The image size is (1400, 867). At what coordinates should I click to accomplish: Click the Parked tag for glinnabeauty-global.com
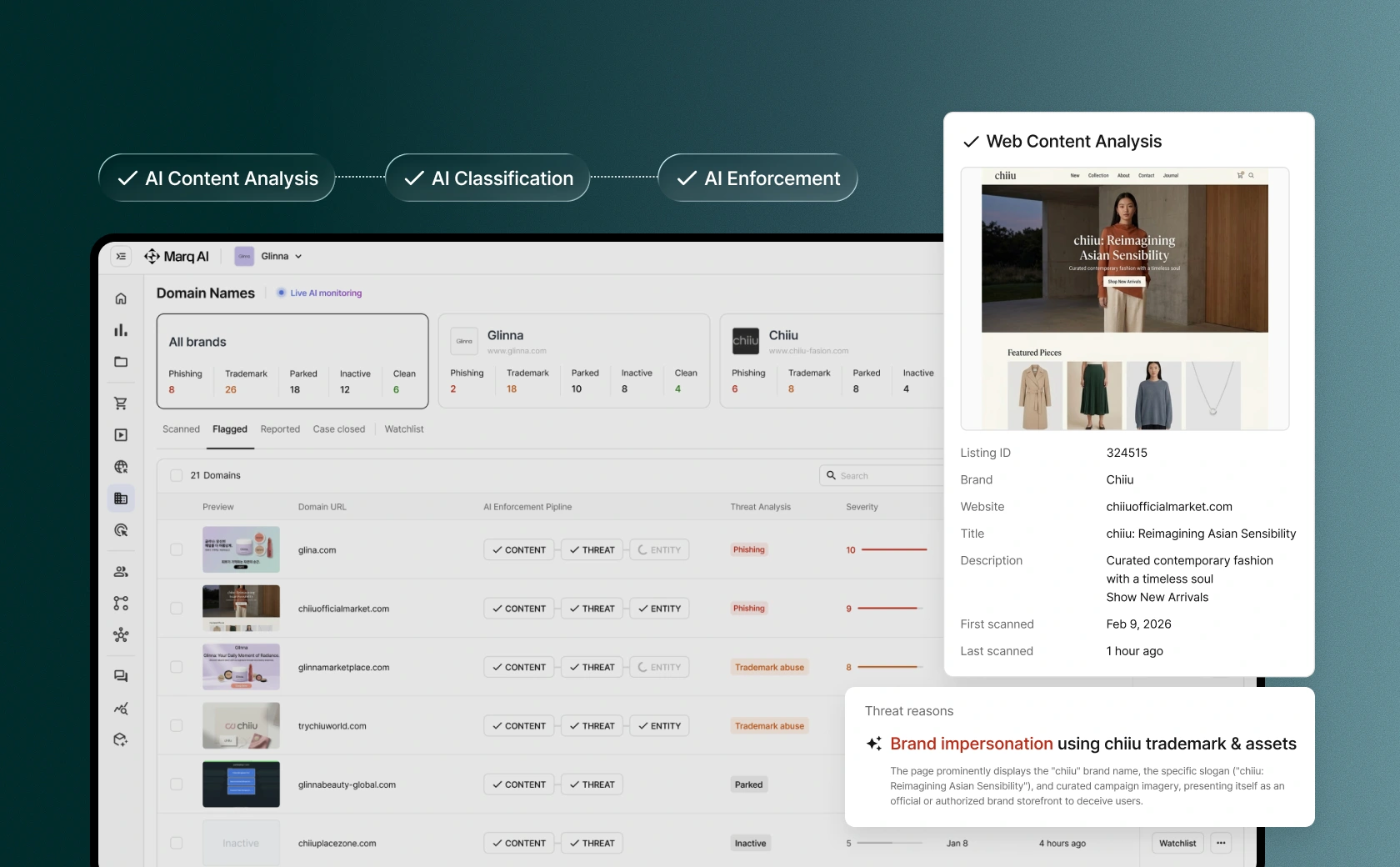coord(748,784)
